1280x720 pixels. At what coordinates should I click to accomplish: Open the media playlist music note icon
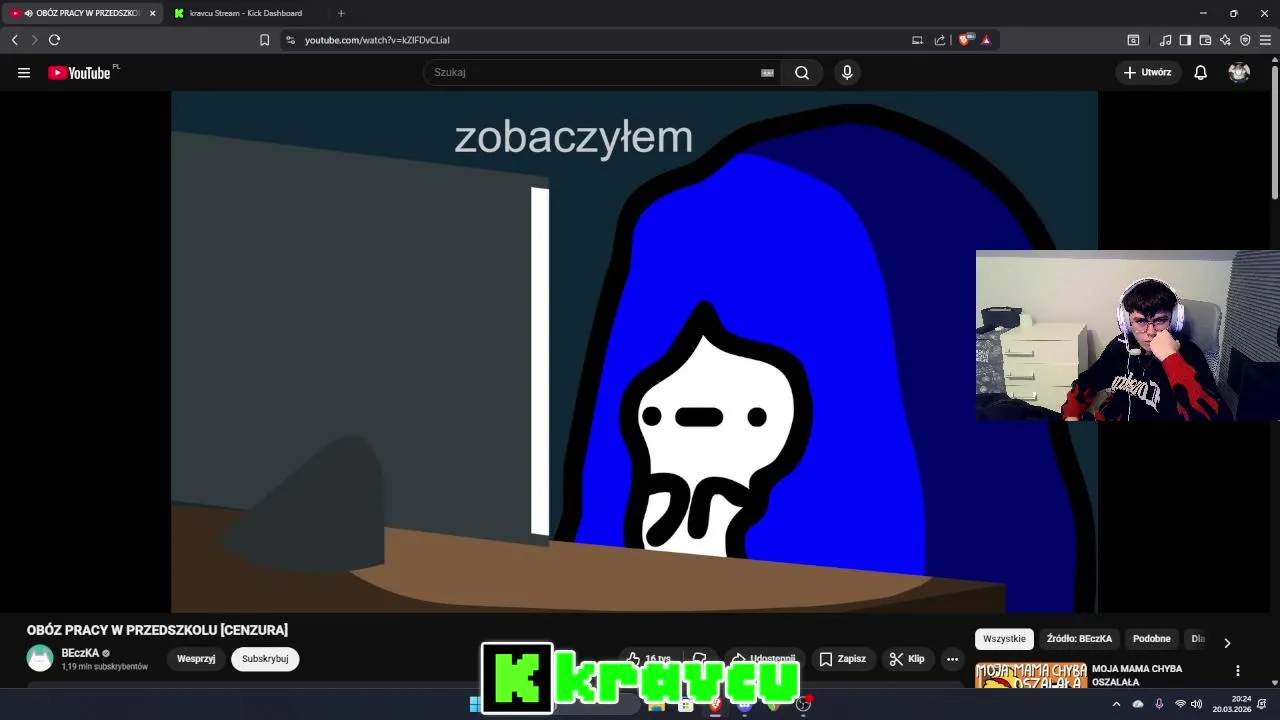pos(1165,40)
